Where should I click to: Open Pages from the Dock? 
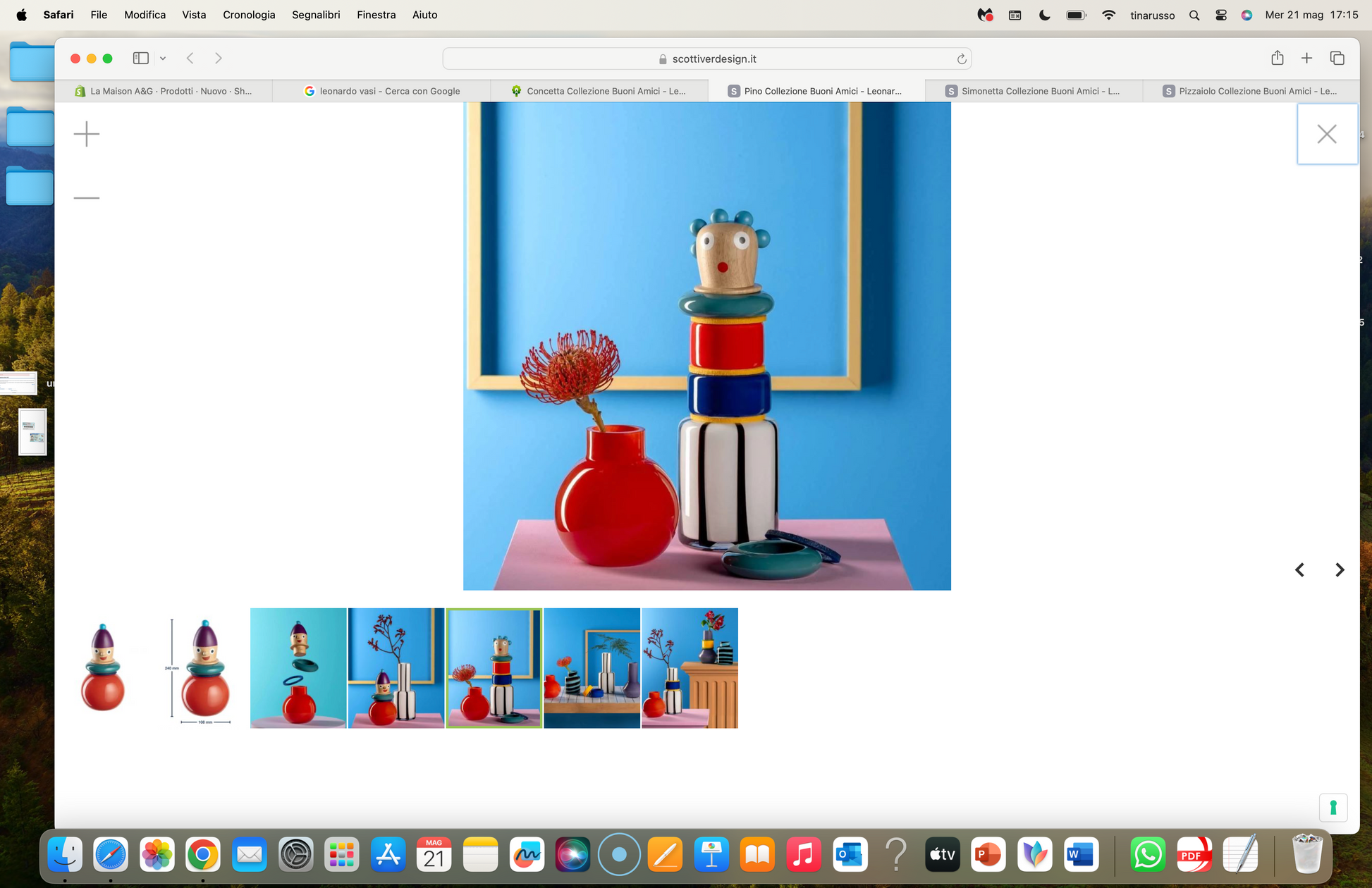(x=665, y=854)
